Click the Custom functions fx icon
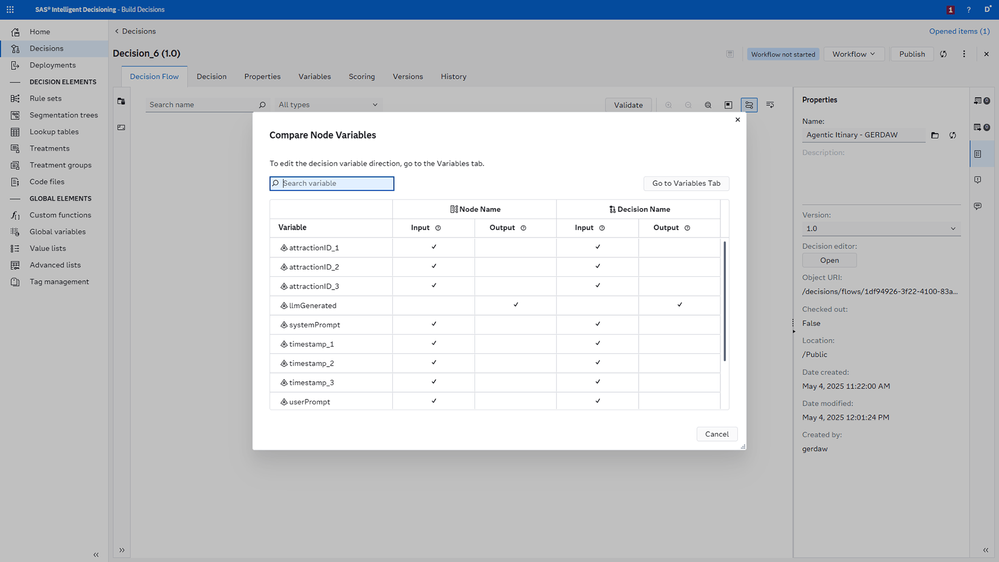999x562 pixels. (15, 215)
